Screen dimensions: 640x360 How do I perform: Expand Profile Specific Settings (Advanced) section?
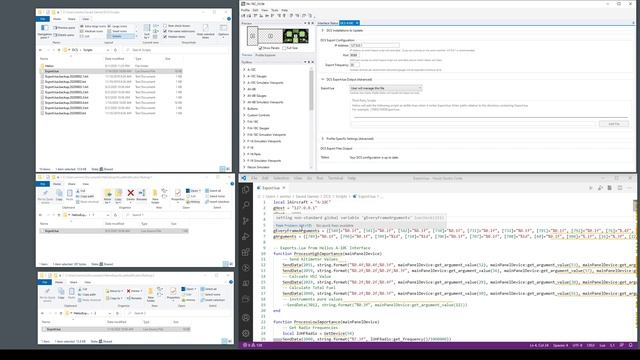click(322, 139)
